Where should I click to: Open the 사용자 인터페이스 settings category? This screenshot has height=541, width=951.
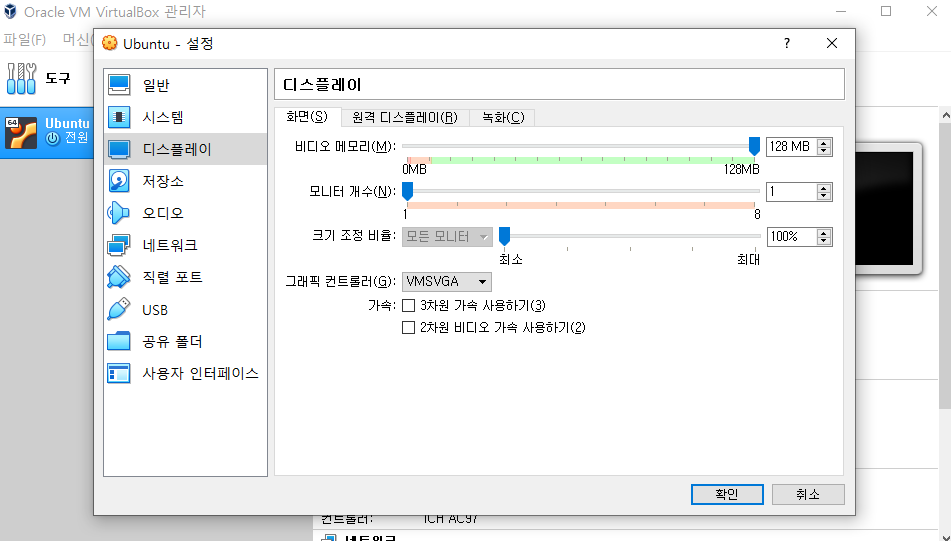pyautogui.click(x=185, y=373)
